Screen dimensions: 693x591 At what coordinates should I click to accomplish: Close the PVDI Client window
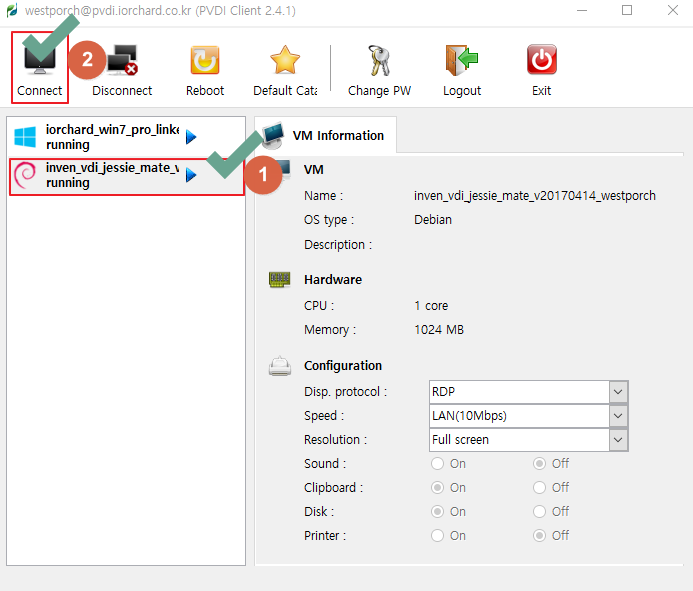tap(673, 10)
